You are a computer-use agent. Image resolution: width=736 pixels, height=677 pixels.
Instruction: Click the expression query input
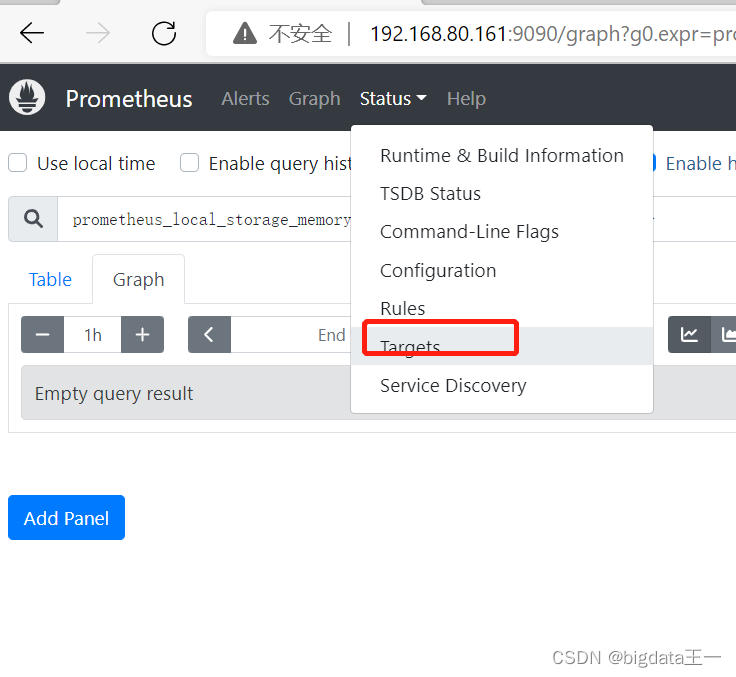click(204, 219)
